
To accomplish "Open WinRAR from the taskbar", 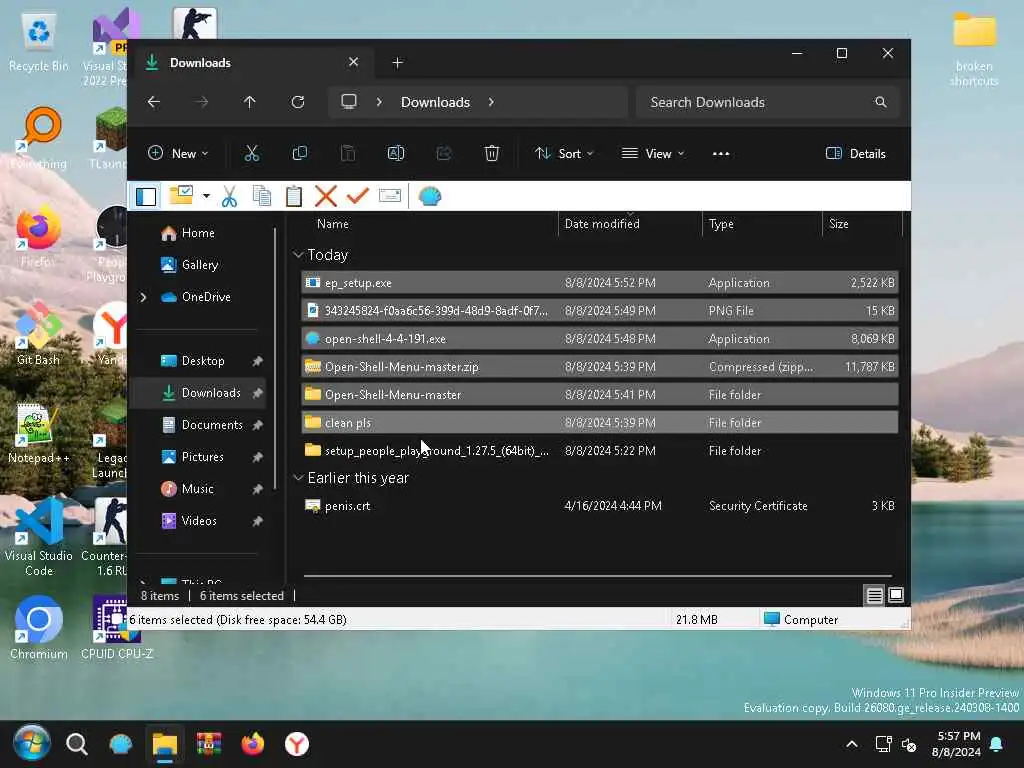I will click(209, 744).
